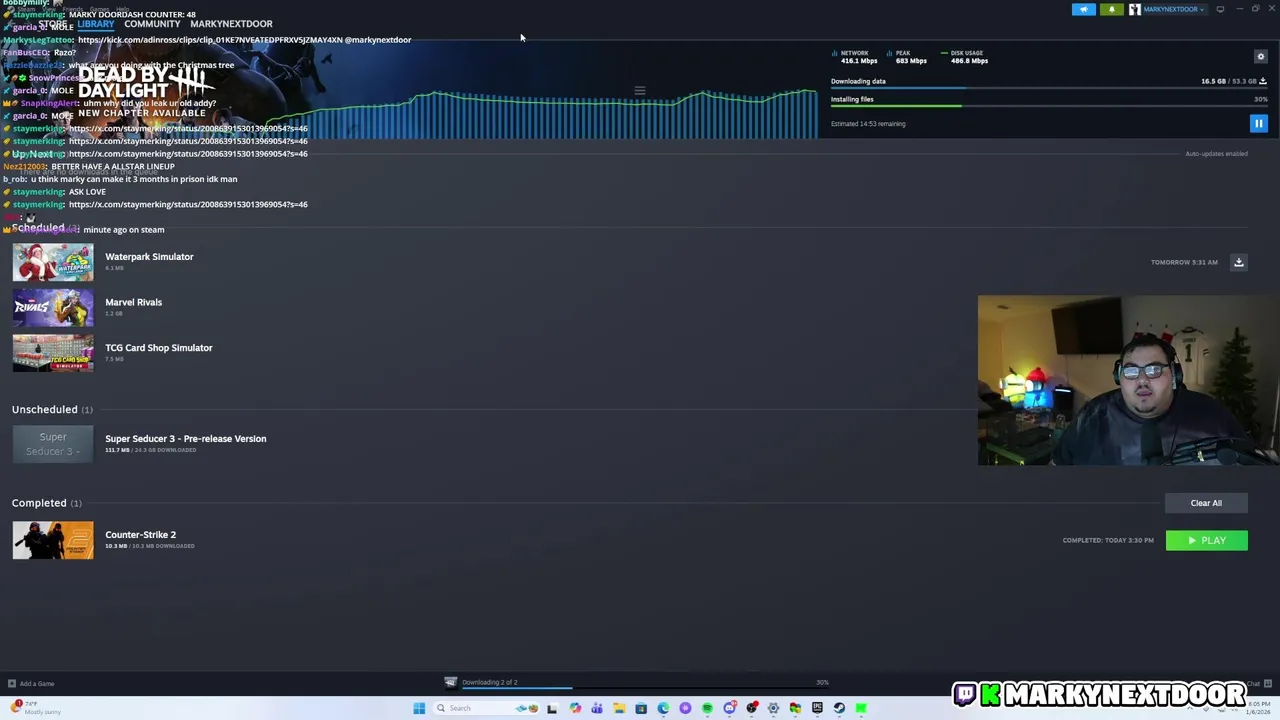Click the Completed (1) section header
Viewport: 1280px width, 720px height.
[47, 503]
